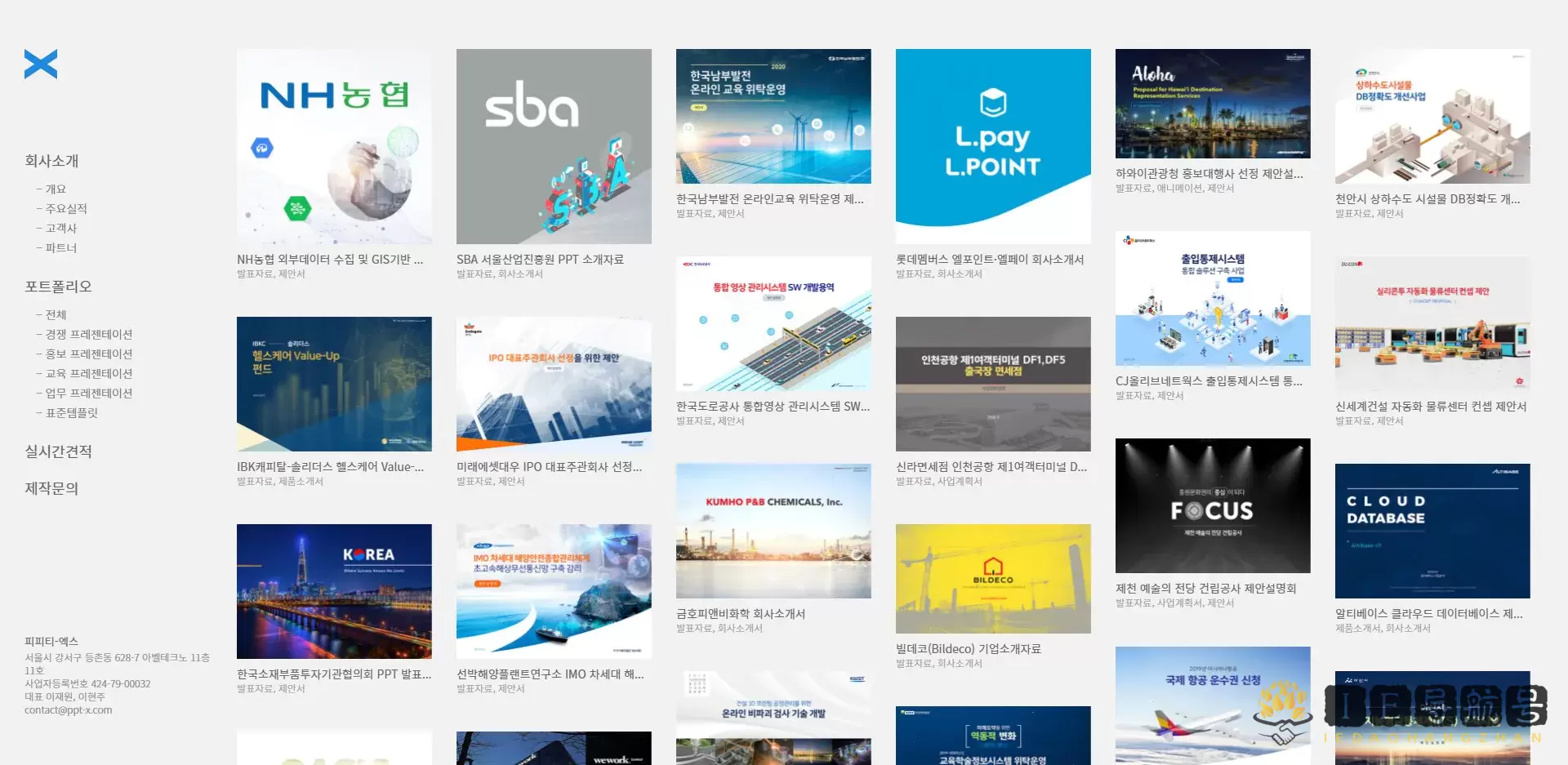Click the contact@ppt-x.com email link
Screen dimensions: 1568x765
(69, 710)
